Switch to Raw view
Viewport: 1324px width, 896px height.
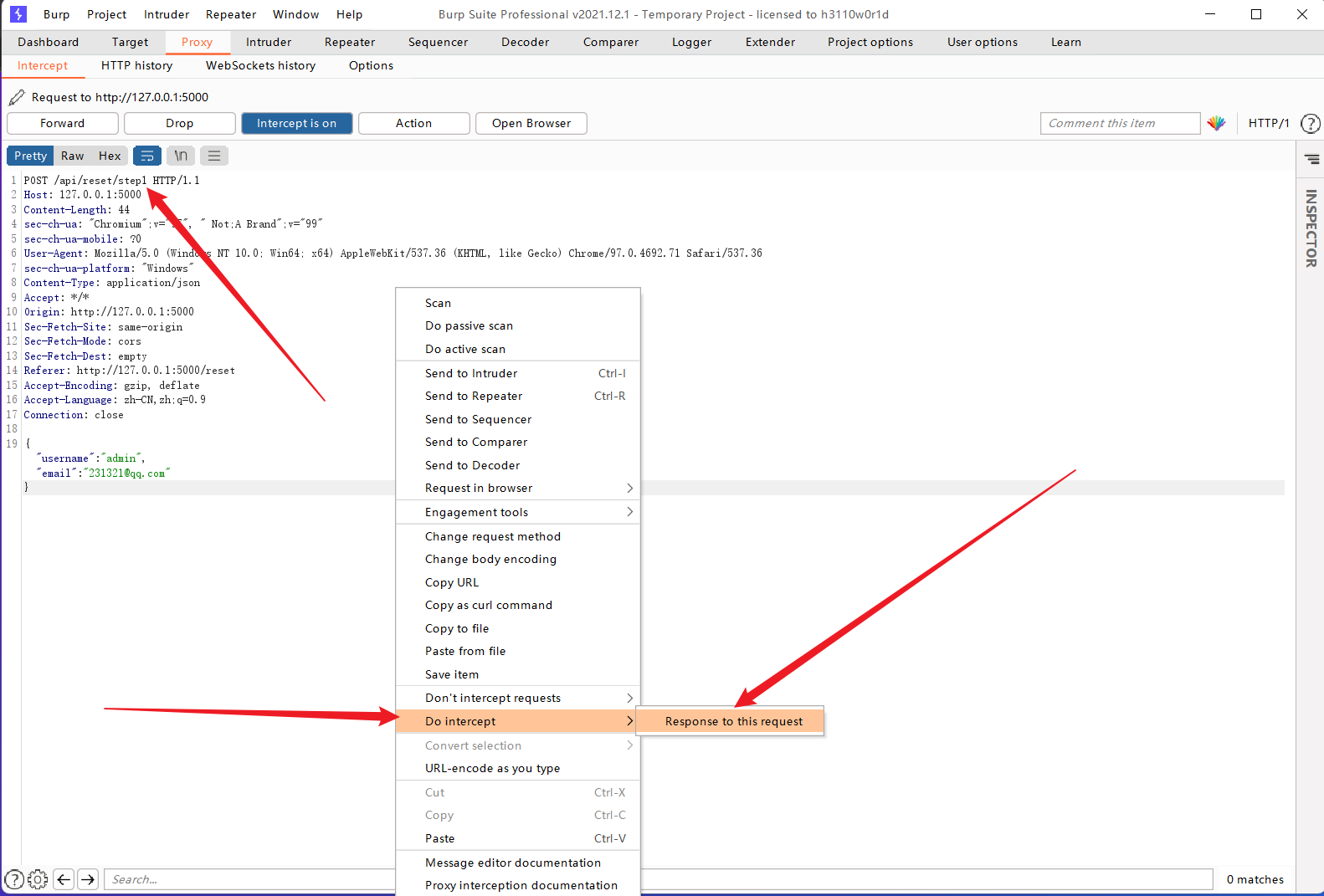coord(73,156)
